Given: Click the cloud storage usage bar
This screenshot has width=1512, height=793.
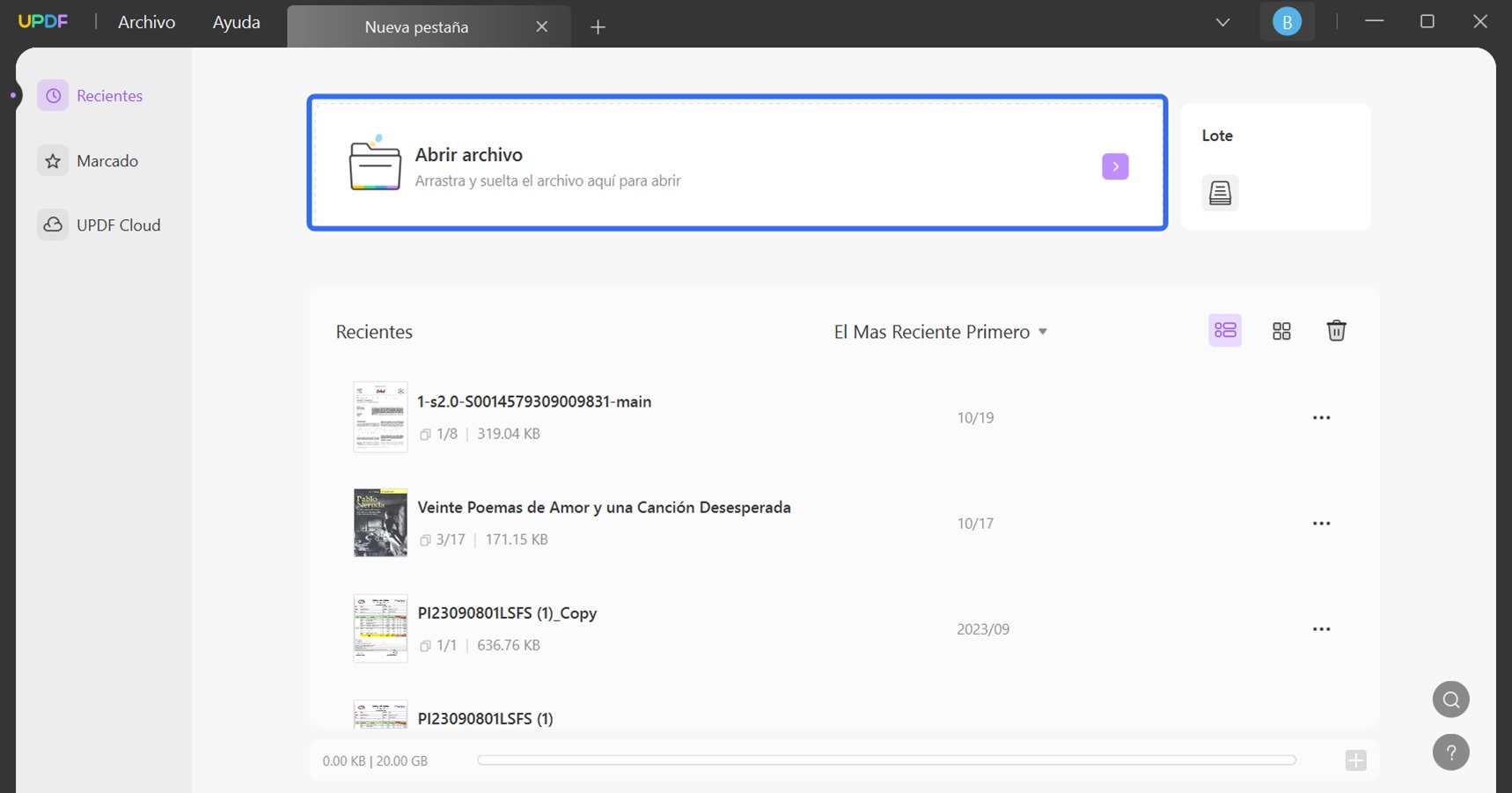Looking at the screenshot, I should [x=886, y=760].
